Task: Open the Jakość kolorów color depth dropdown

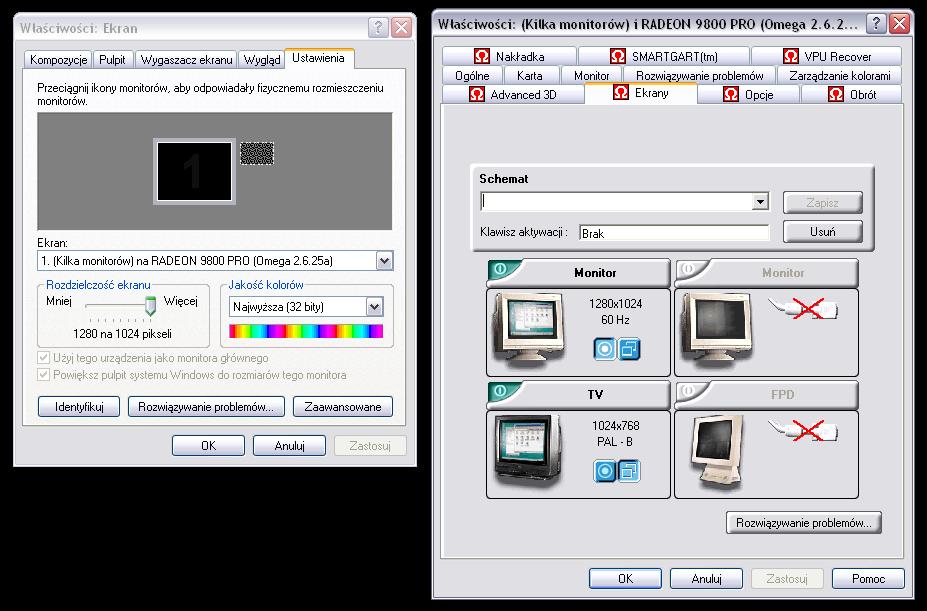Action: [x=375, y=307]
